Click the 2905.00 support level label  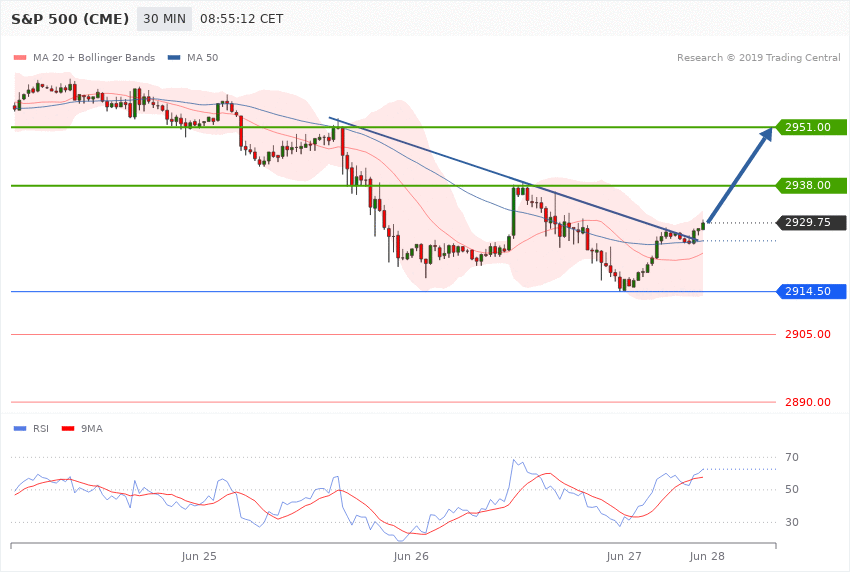(x=808, y=334)
